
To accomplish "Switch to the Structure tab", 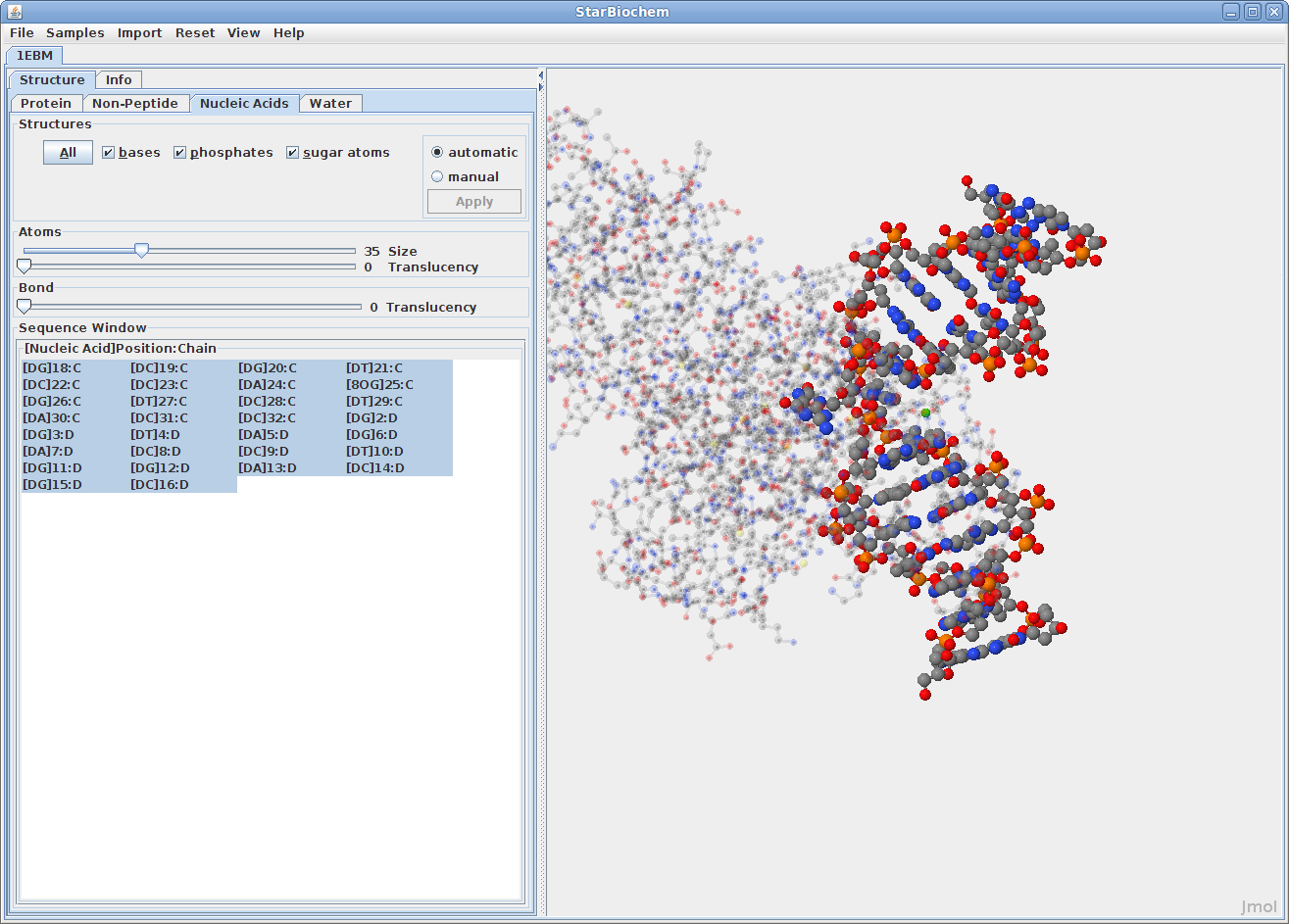I will pos(52,79).
